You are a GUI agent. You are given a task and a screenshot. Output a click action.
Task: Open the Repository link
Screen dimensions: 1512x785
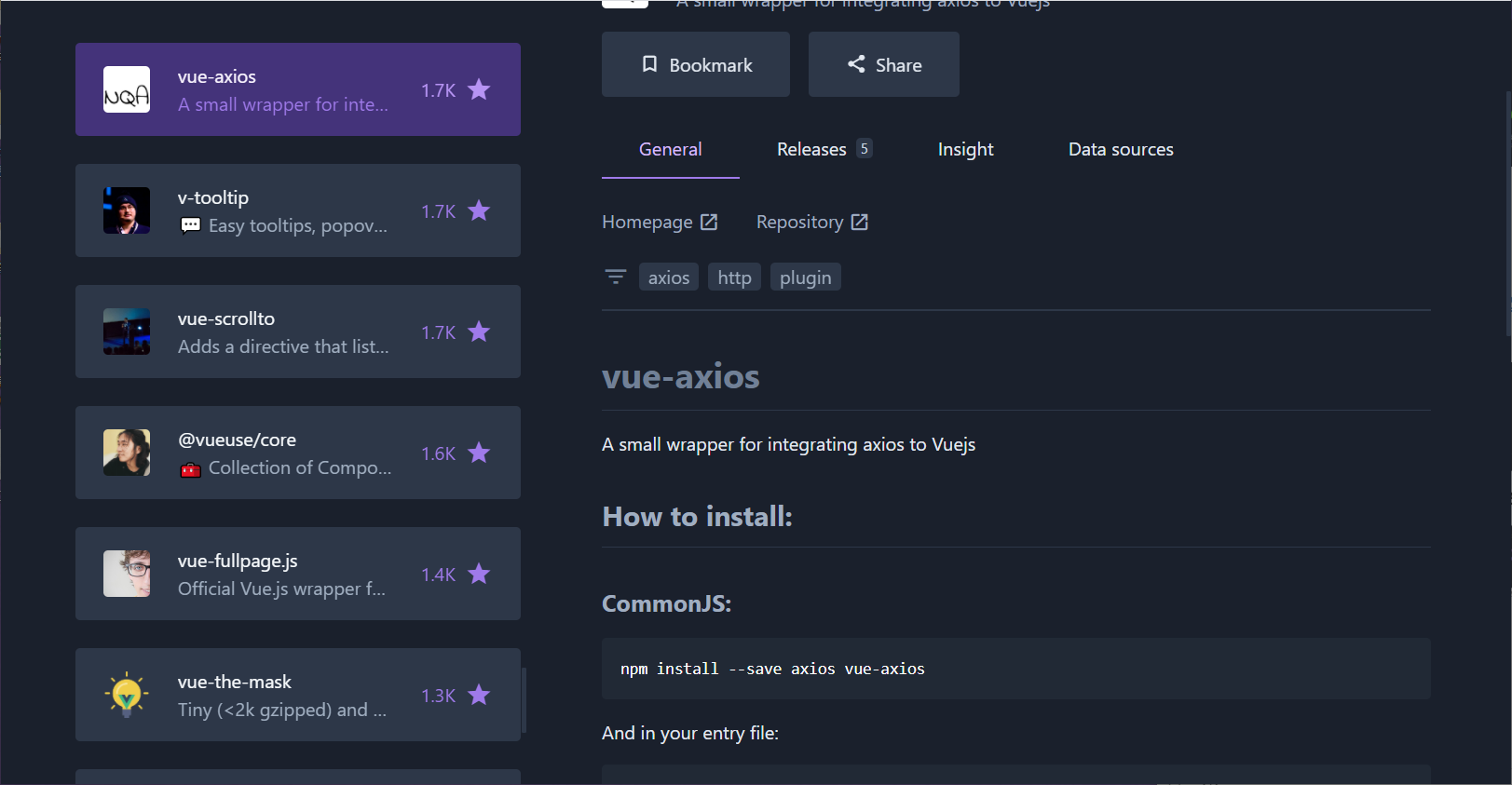(x=812, y=222)
